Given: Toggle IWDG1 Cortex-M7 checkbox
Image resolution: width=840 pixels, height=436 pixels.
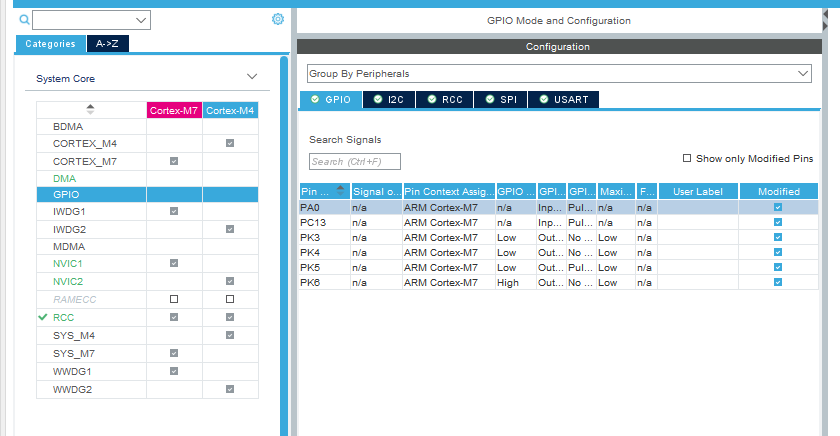Looking at the screenshot, I should pos(174,211).
